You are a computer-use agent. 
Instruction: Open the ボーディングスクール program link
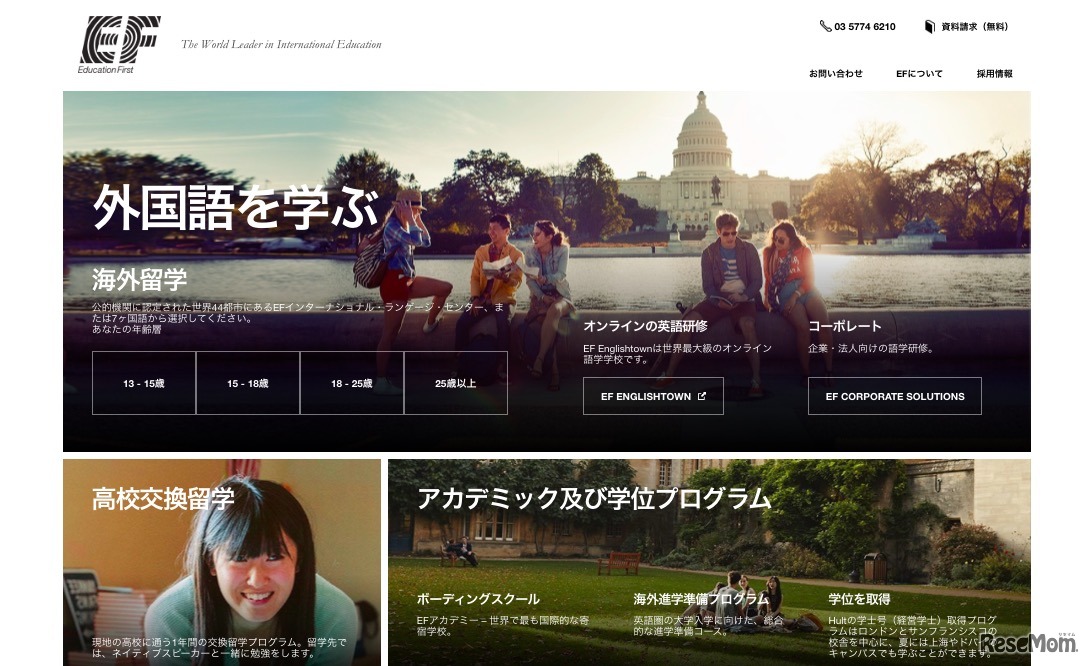[x=478, y=599]
